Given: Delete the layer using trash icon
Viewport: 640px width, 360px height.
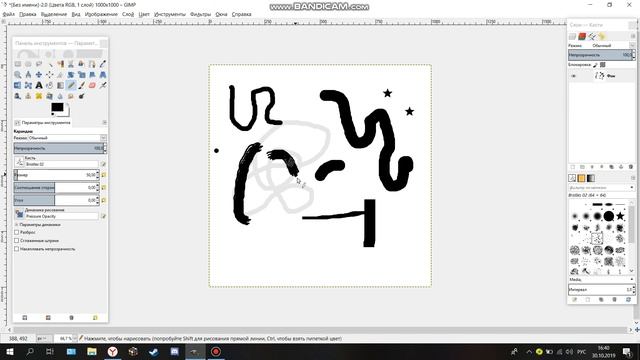Looking at the screenshot, I should (x=631, y=167).
